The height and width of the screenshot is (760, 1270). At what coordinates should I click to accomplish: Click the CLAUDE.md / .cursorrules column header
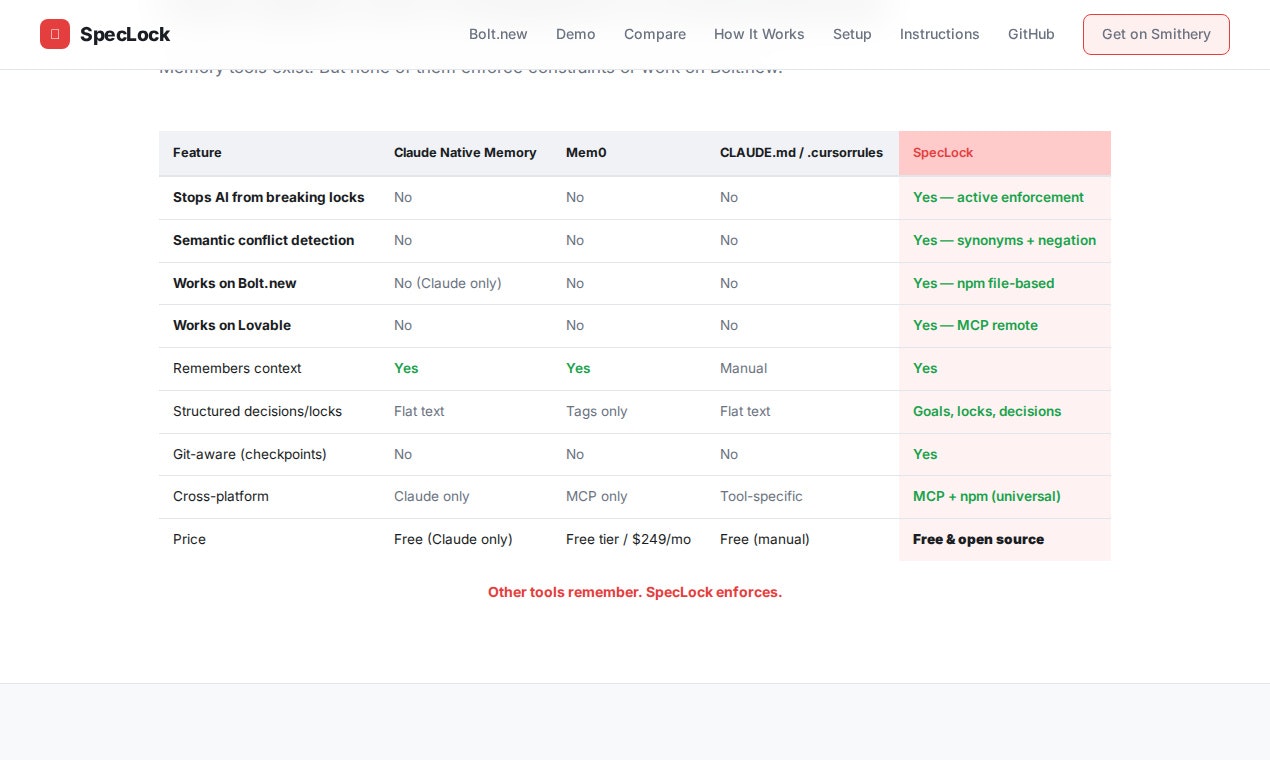point(801,153)
